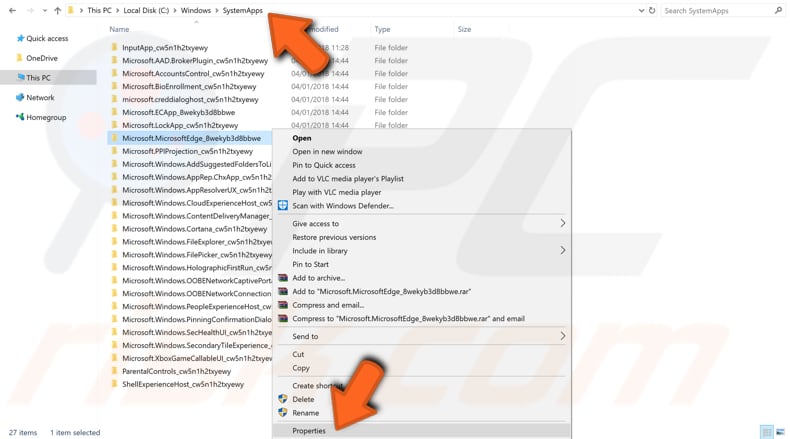The height and width of the screenshot is (439, 790).
Task: Select the Microsoft.Windows.Cortana folder
Action: tap(194, 229)
